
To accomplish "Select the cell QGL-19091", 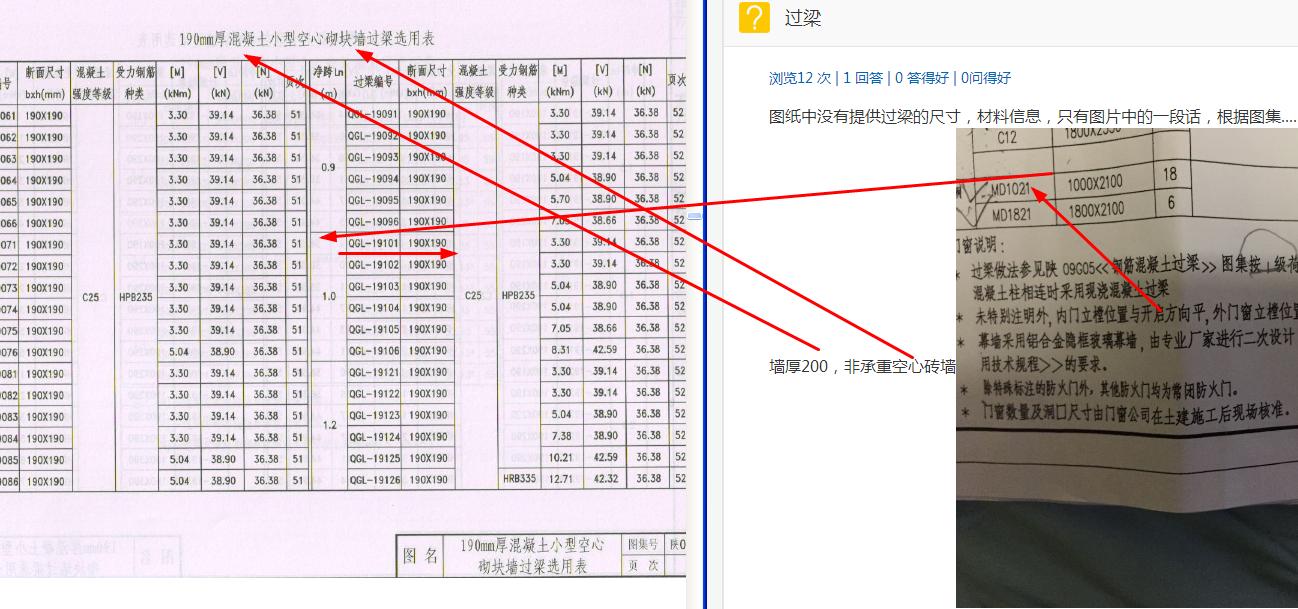I will click(373, 114).
